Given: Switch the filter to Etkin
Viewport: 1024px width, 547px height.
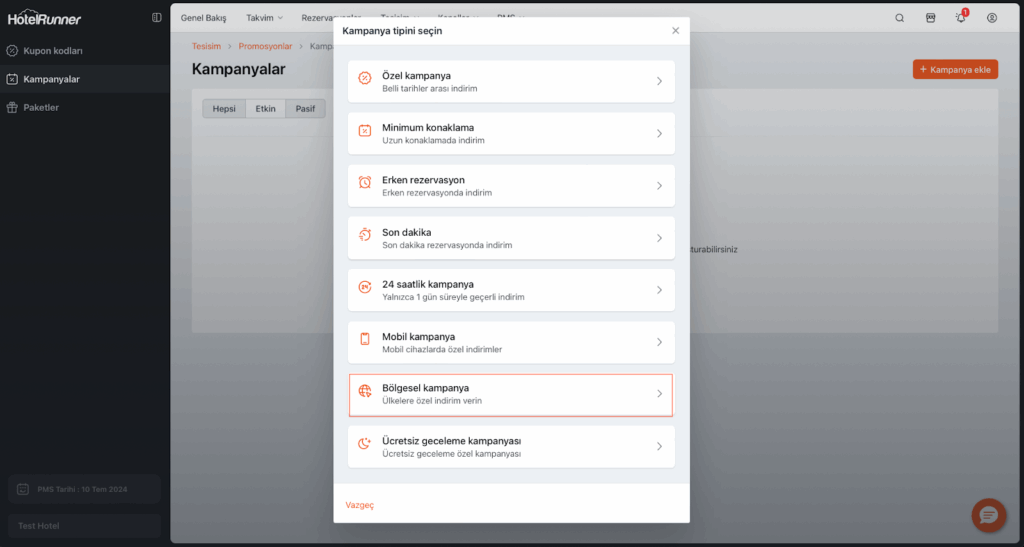Looking at the screenshot, I should [265, 109].
